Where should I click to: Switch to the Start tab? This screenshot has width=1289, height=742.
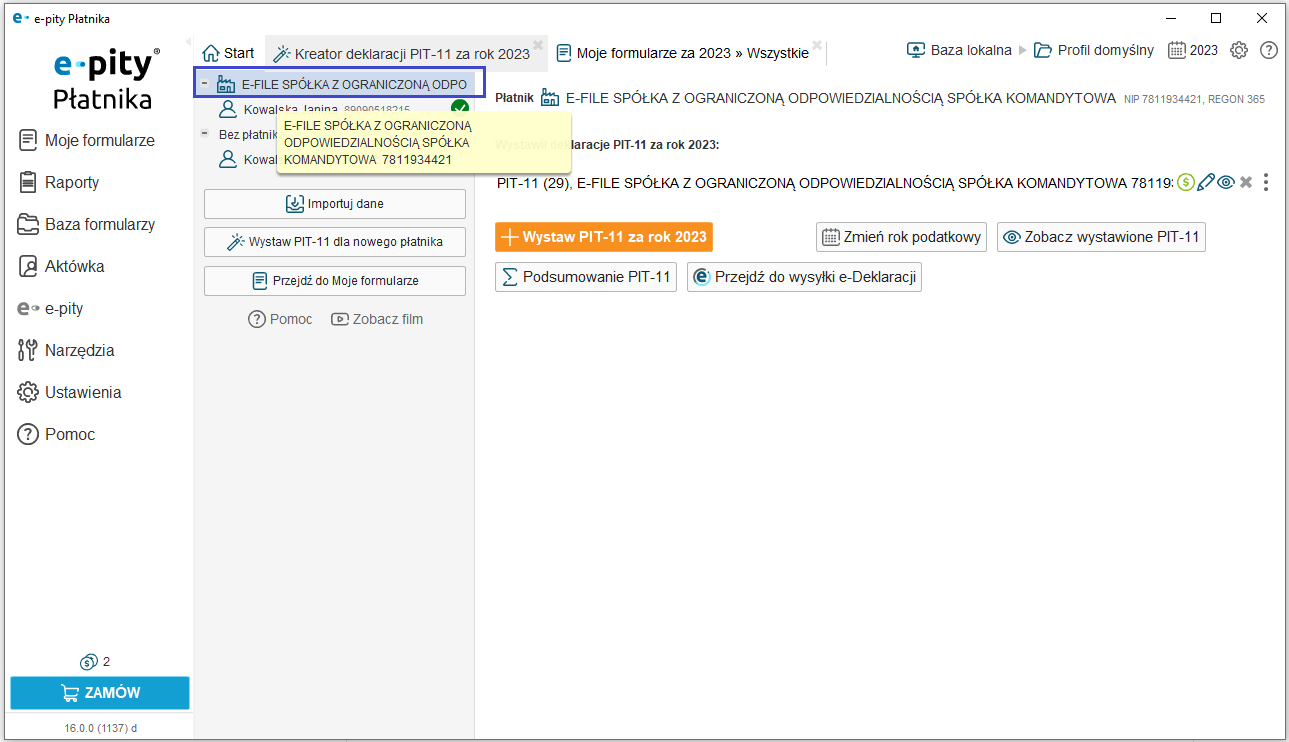[228, 53]
